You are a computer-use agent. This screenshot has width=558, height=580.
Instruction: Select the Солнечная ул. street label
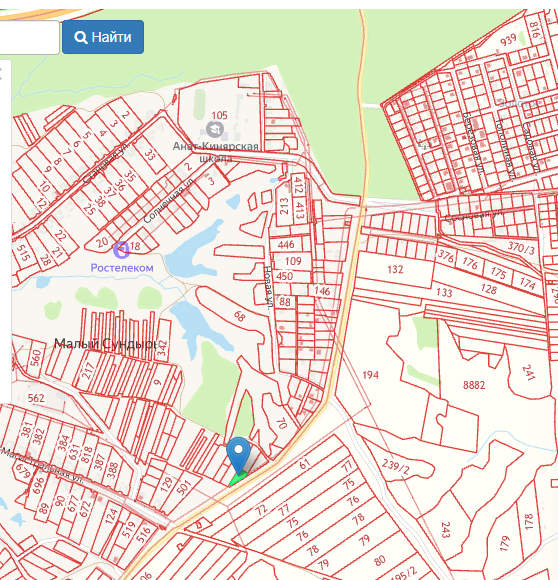tap(168, 201)
